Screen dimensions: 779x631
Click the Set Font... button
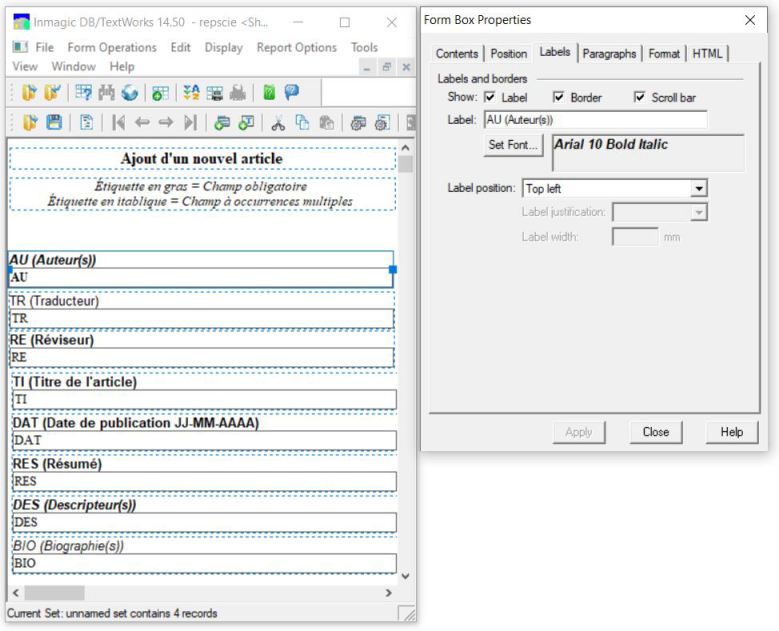[x=513, y=145]
